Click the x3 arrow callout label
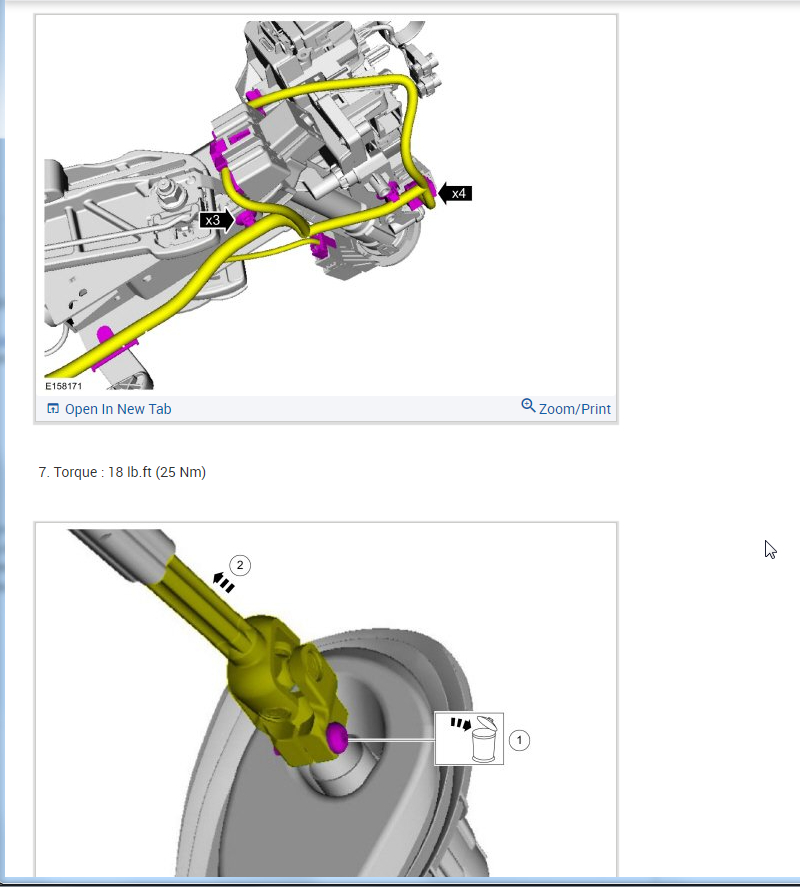Image resolution: width=800 pixels, height=887 pixels. 217,220
